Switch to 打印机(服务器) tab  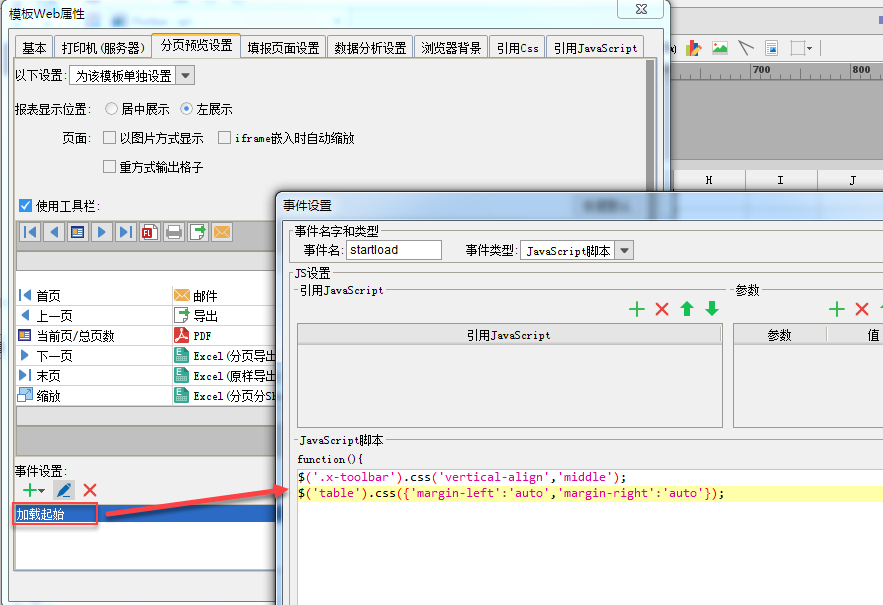coord(103,48)
